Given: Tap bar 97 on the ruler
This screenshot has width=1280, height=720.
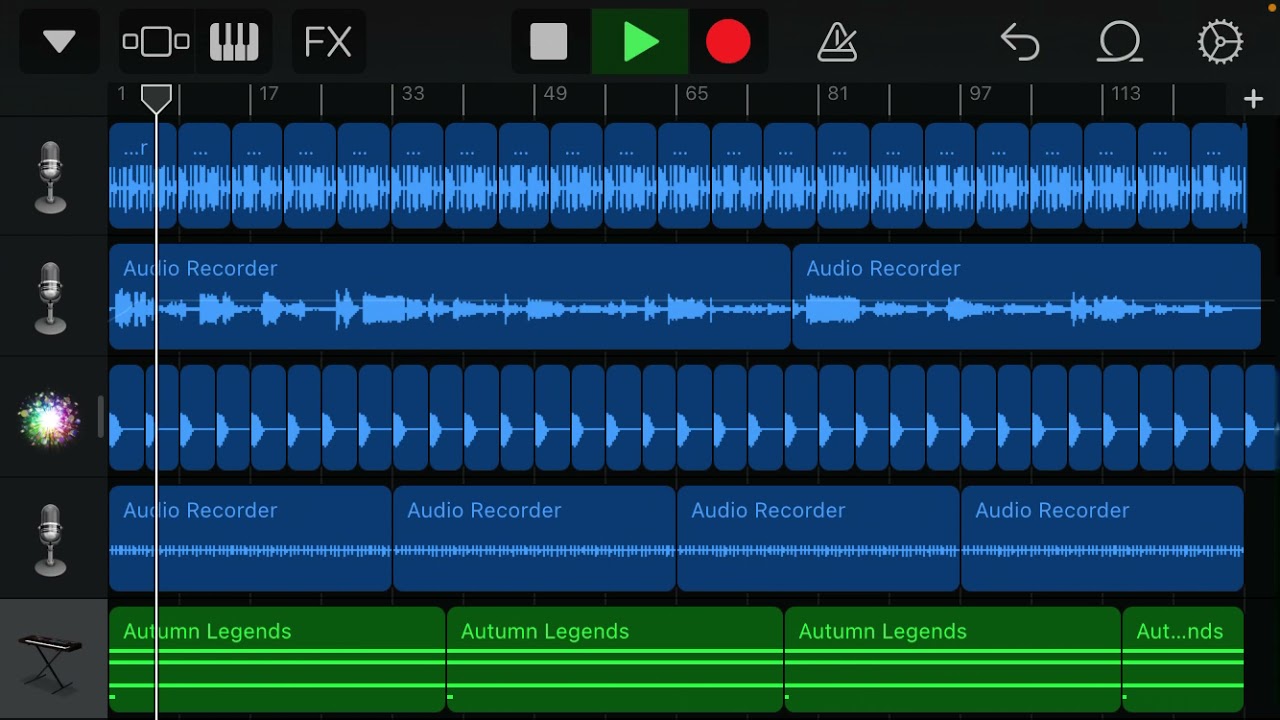Looking at the screenshot, I should tap(980, 94).
